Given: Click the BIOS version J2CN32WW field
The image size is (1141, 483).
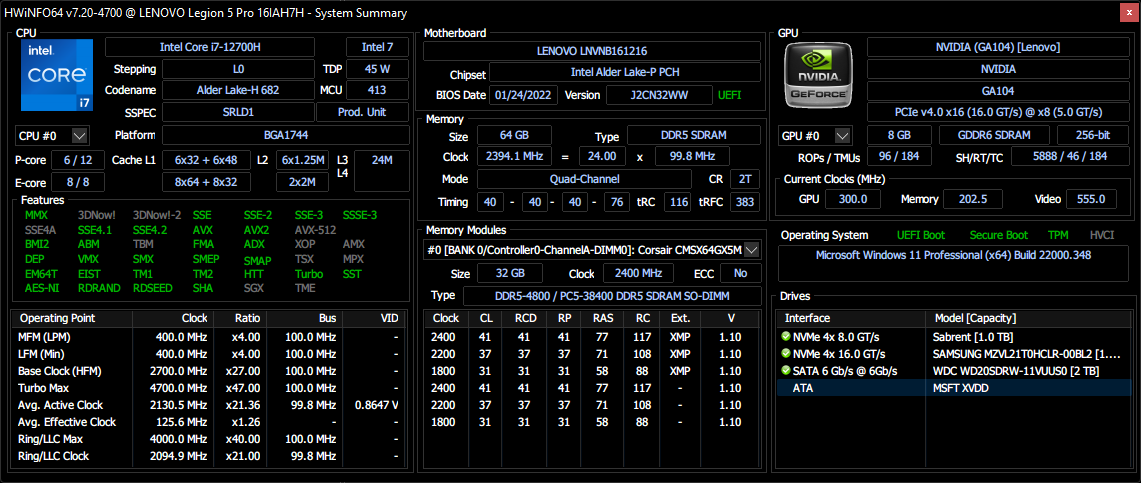Looking at the screenshot, I should pos(659,95).
